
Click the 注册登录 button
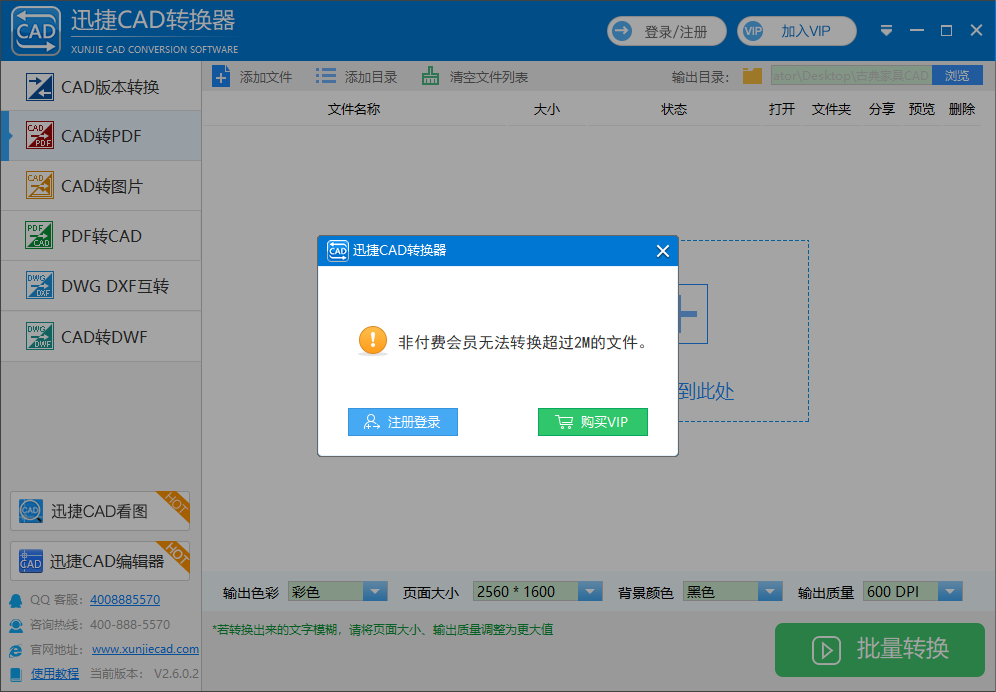(x=403, y=422)
